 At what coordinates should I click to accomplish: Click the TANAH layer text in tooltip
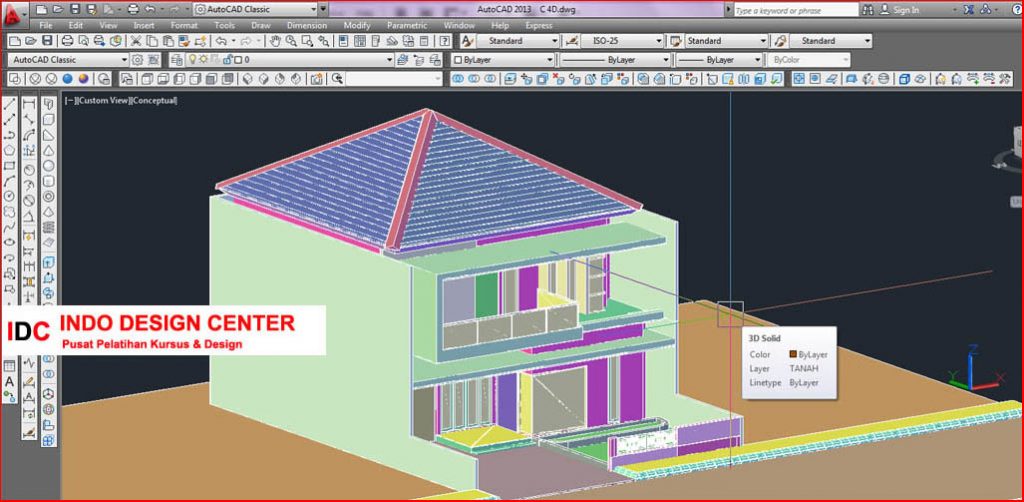pos(804,368)
